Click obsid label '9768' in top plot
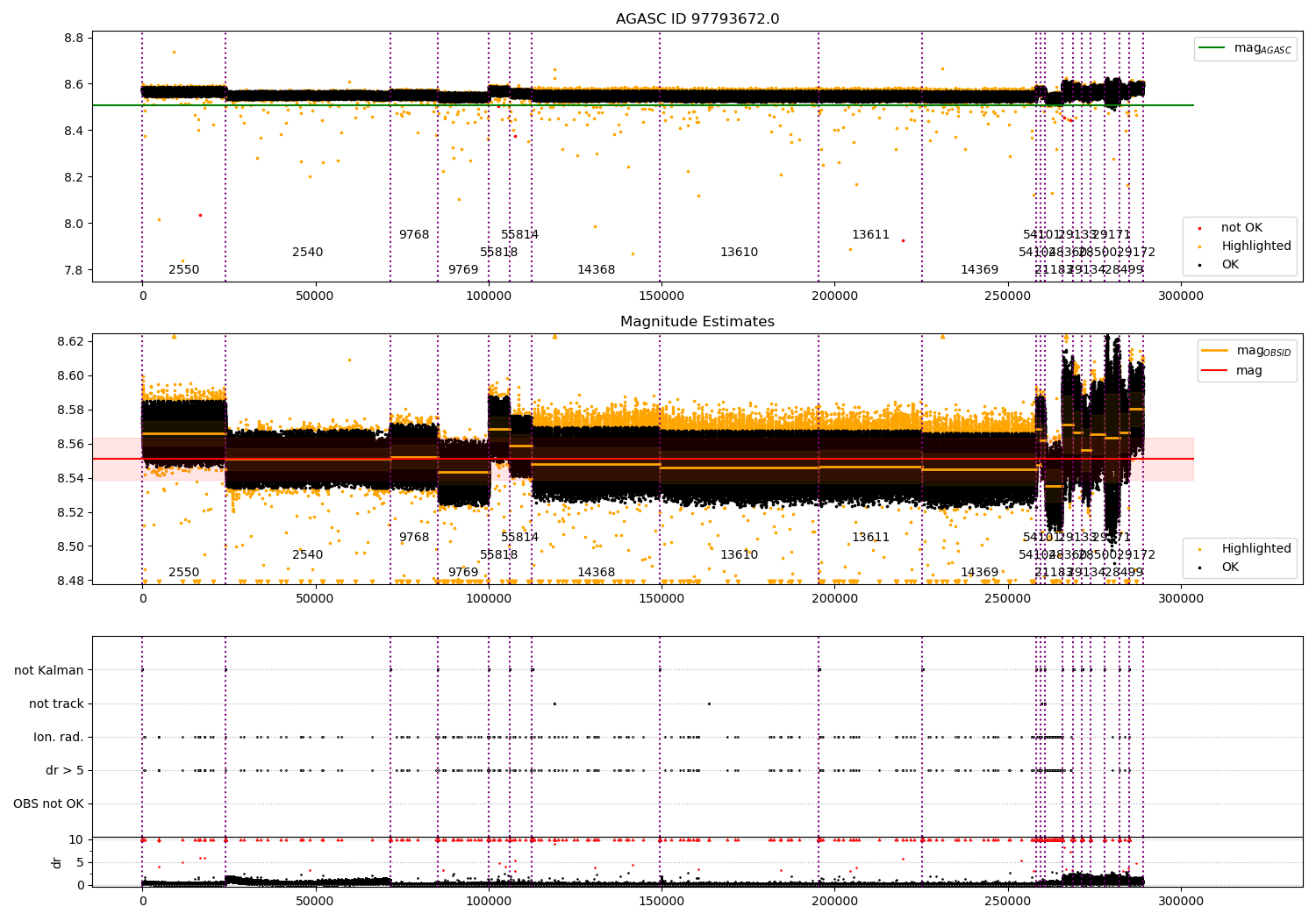This screenshot has height=921, width=1316. pyautogui.click(x=414, y=235)
